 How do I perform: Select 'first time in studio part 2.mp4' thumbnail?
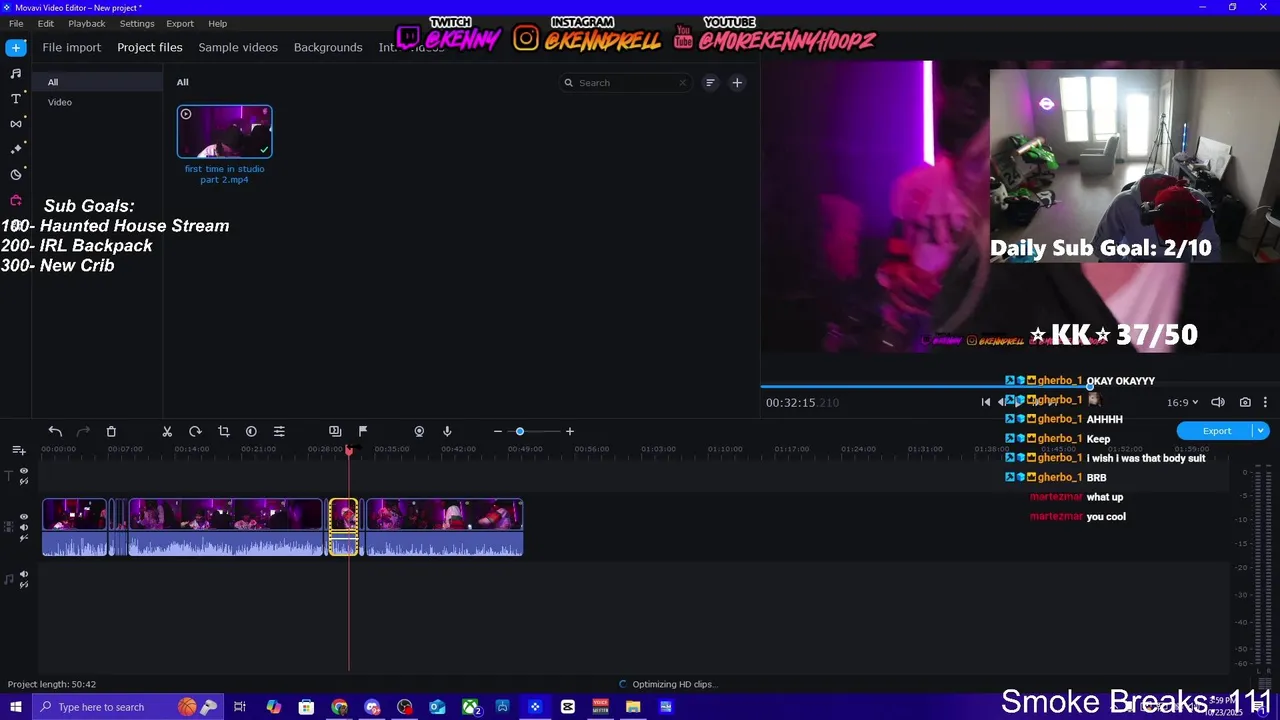(225, 131)
